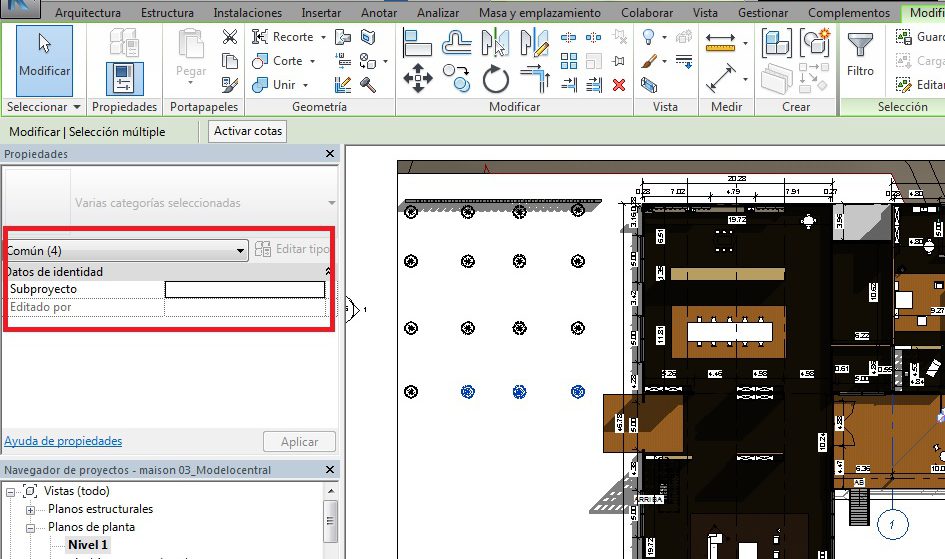Switch to the Colaborar ribbon tab
Image resolution: width=945 pixels, height=559 pixels.
648,13
